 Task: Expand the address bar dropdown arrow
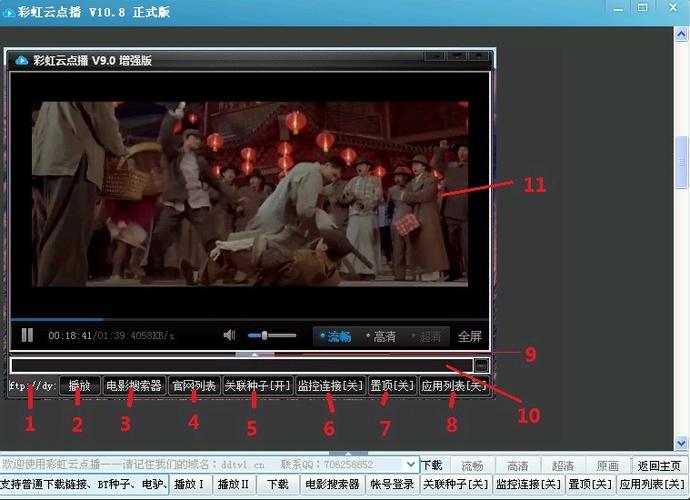410,465
